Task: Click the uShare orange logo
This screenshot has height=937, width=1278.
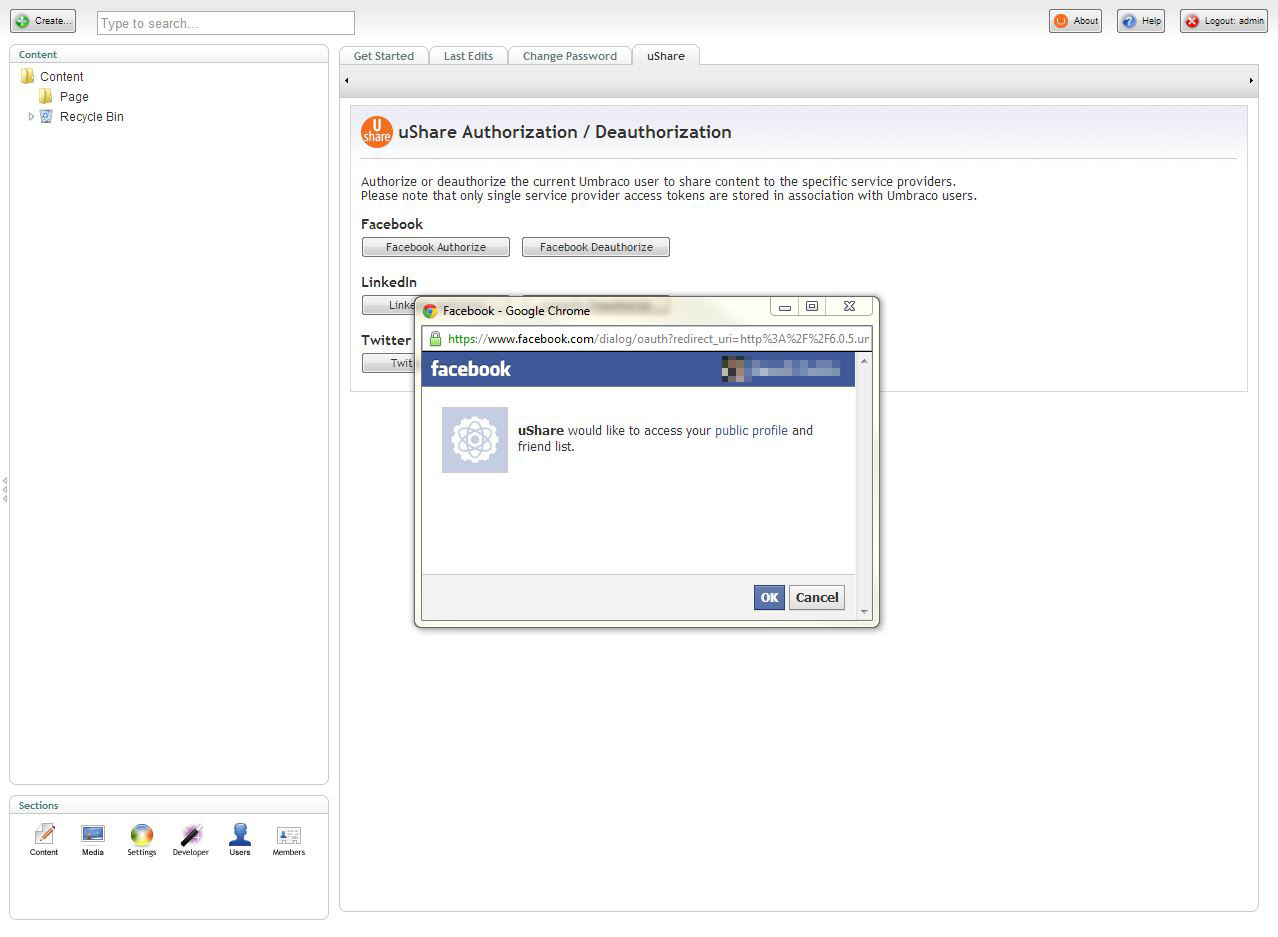Action: (x=377, y=132)
